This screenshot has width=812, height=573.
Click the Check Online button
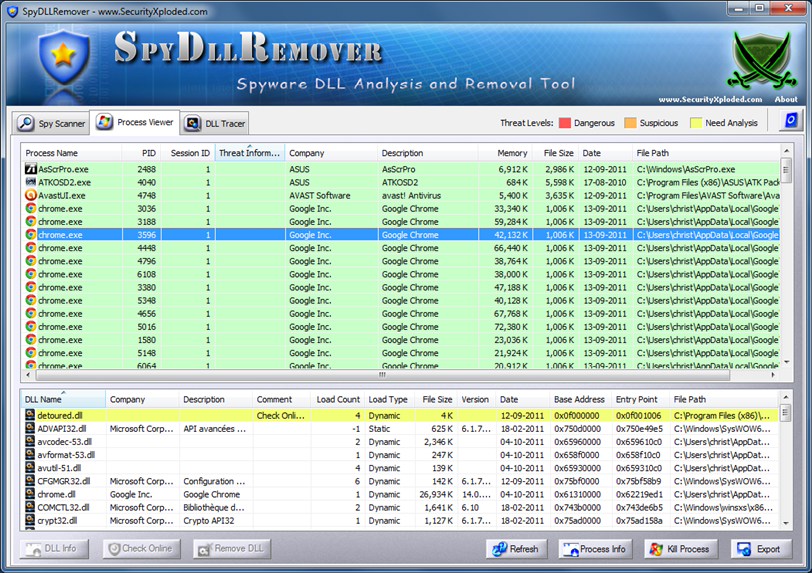(141, 549)
